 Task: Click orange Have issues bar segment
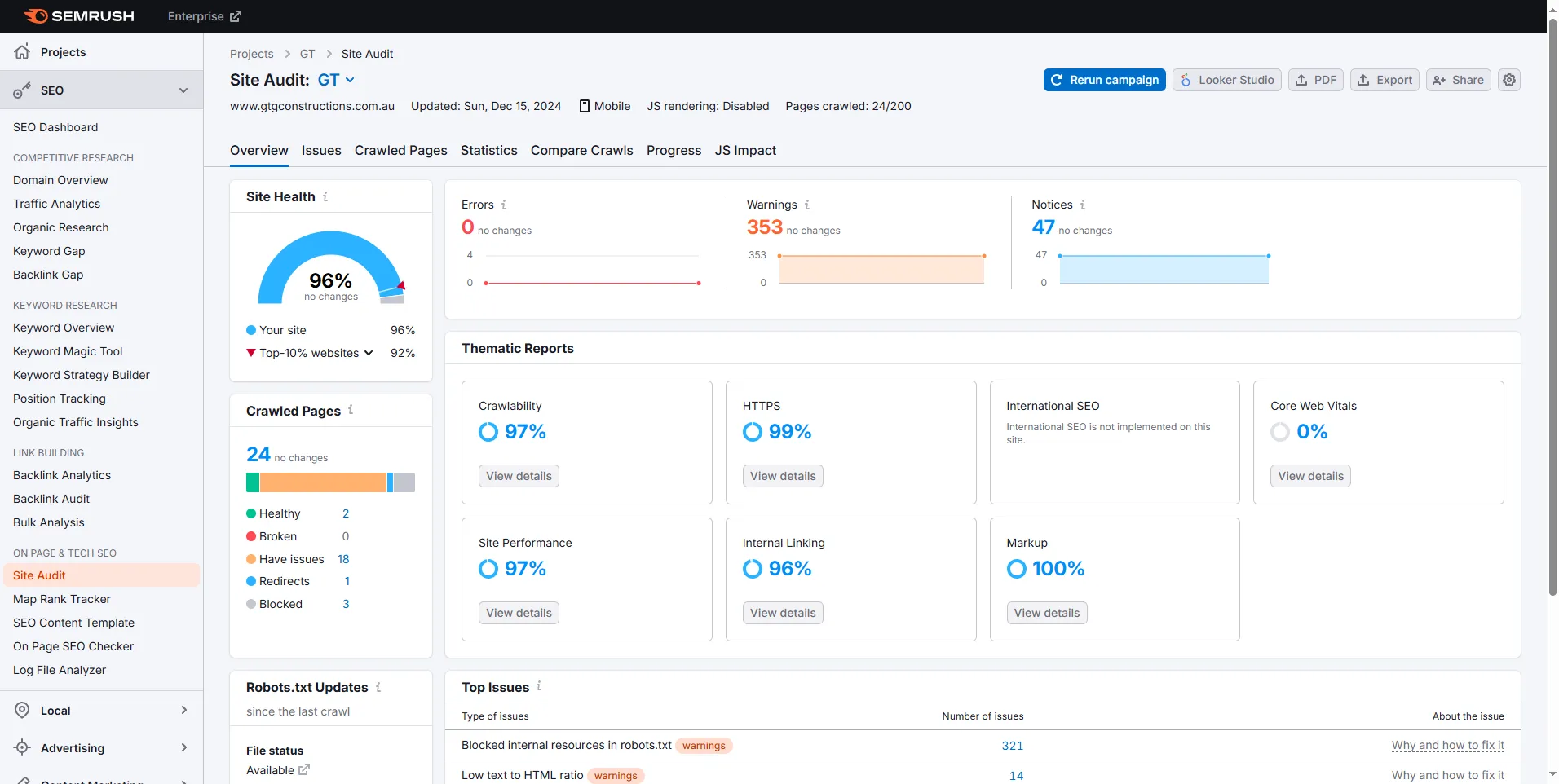click(x=323, y=482)
